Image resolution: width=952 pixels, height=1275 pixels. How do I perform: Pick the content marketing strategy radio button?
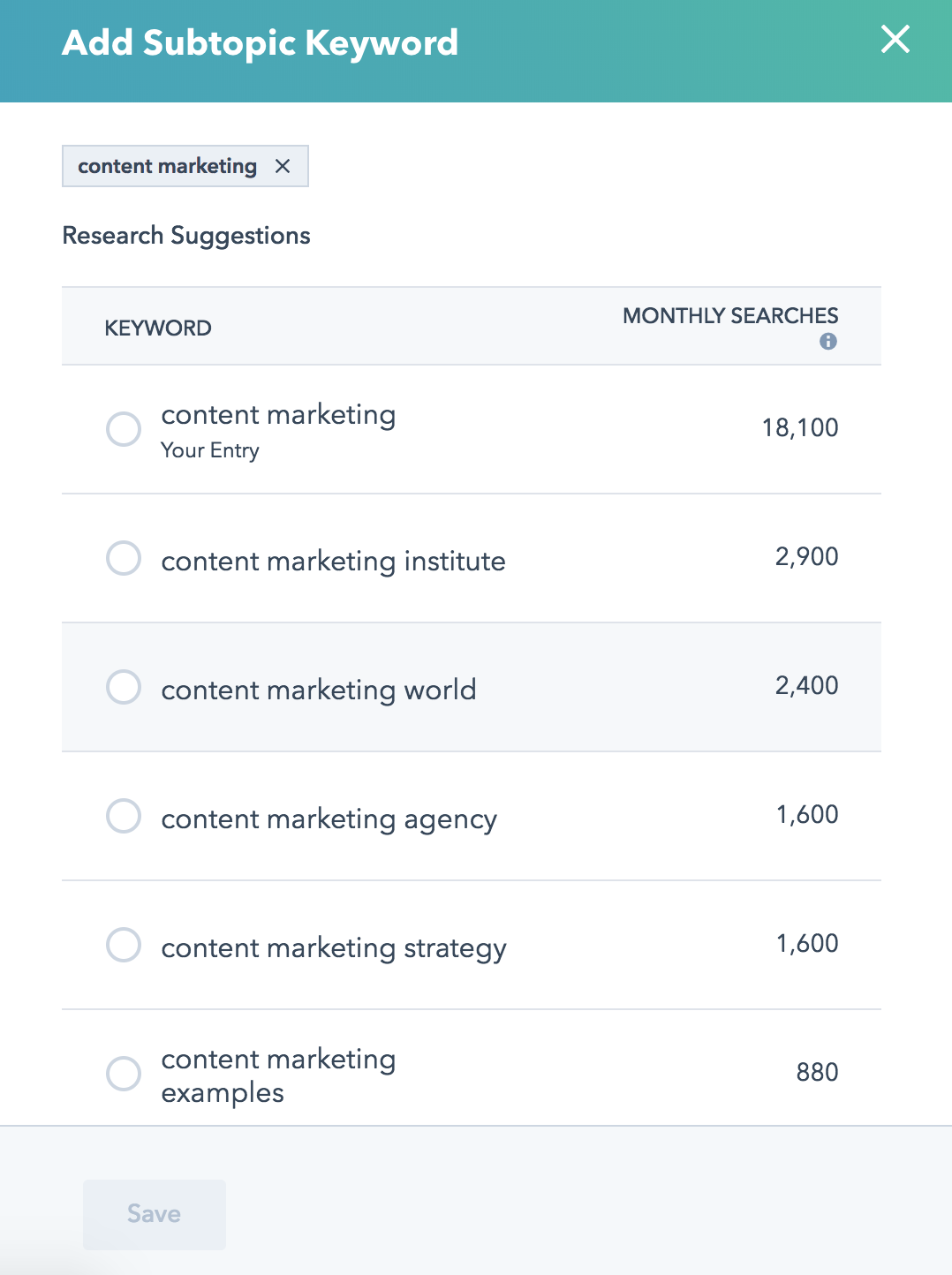pyautogui.click(x=124, y=945)
